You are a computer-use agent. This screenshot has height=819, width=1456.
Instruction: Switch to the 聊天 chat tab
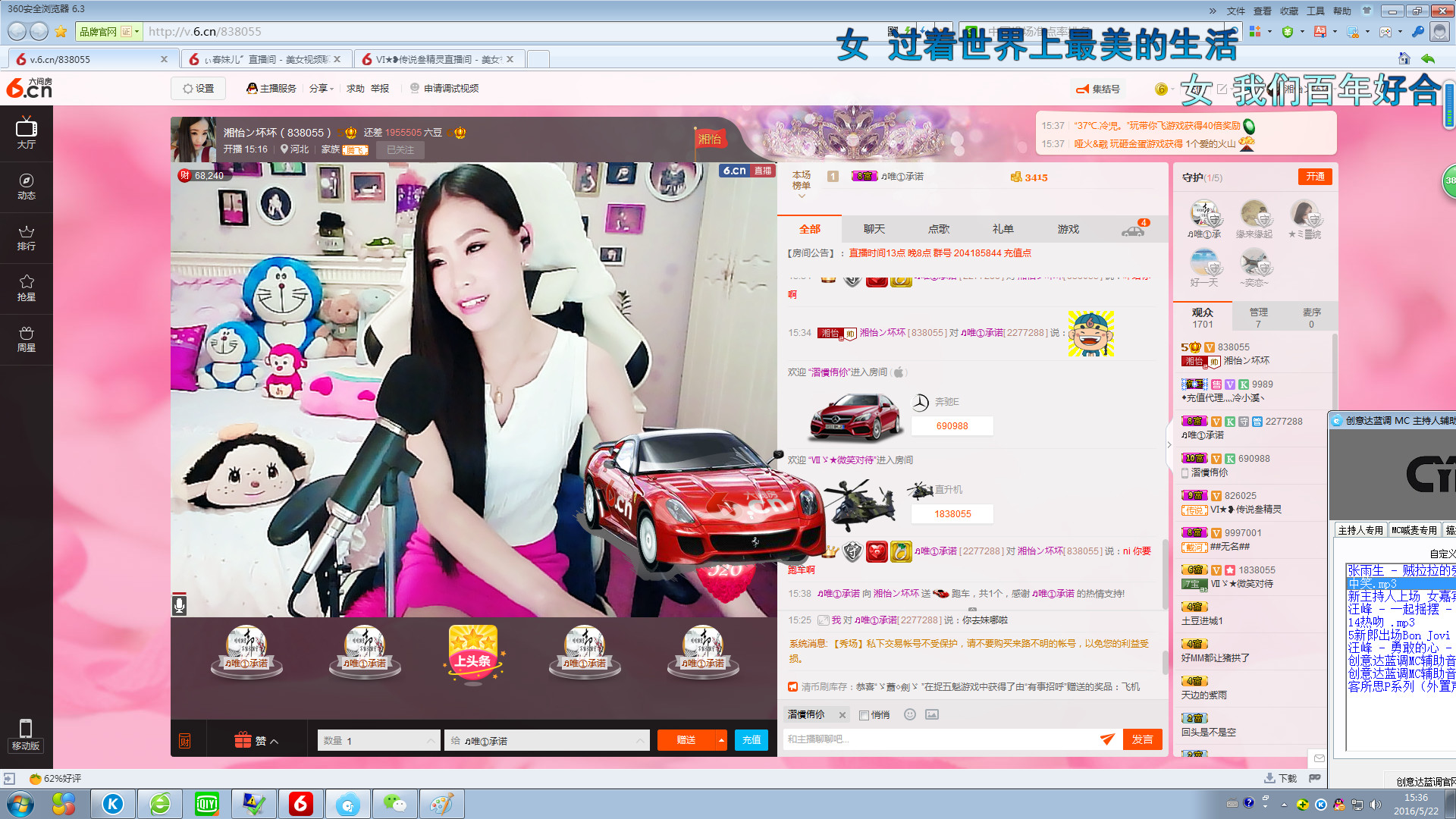tap(874, 229)
